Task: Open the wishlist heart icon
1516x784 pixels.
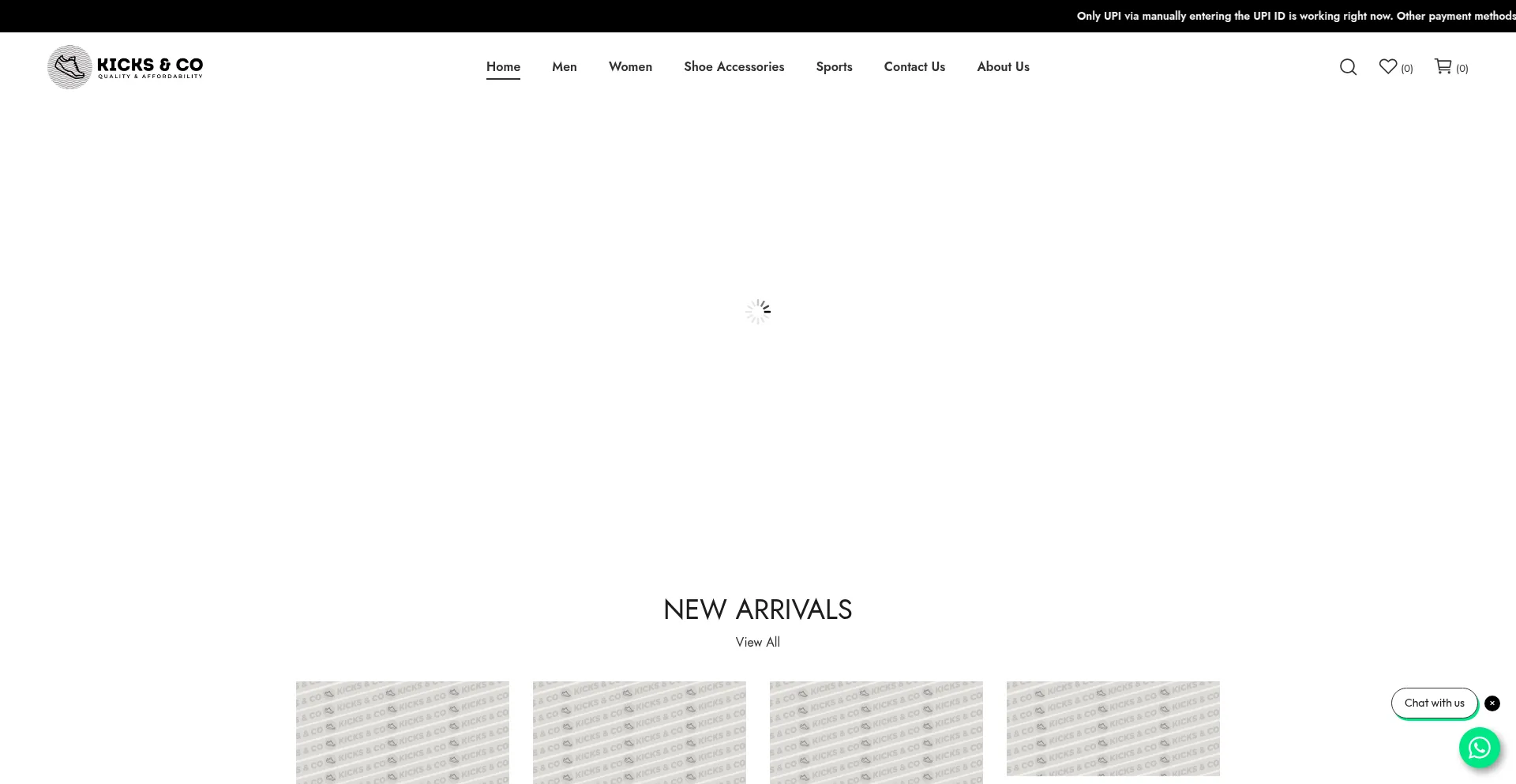Action: [x=1388, y=66]
